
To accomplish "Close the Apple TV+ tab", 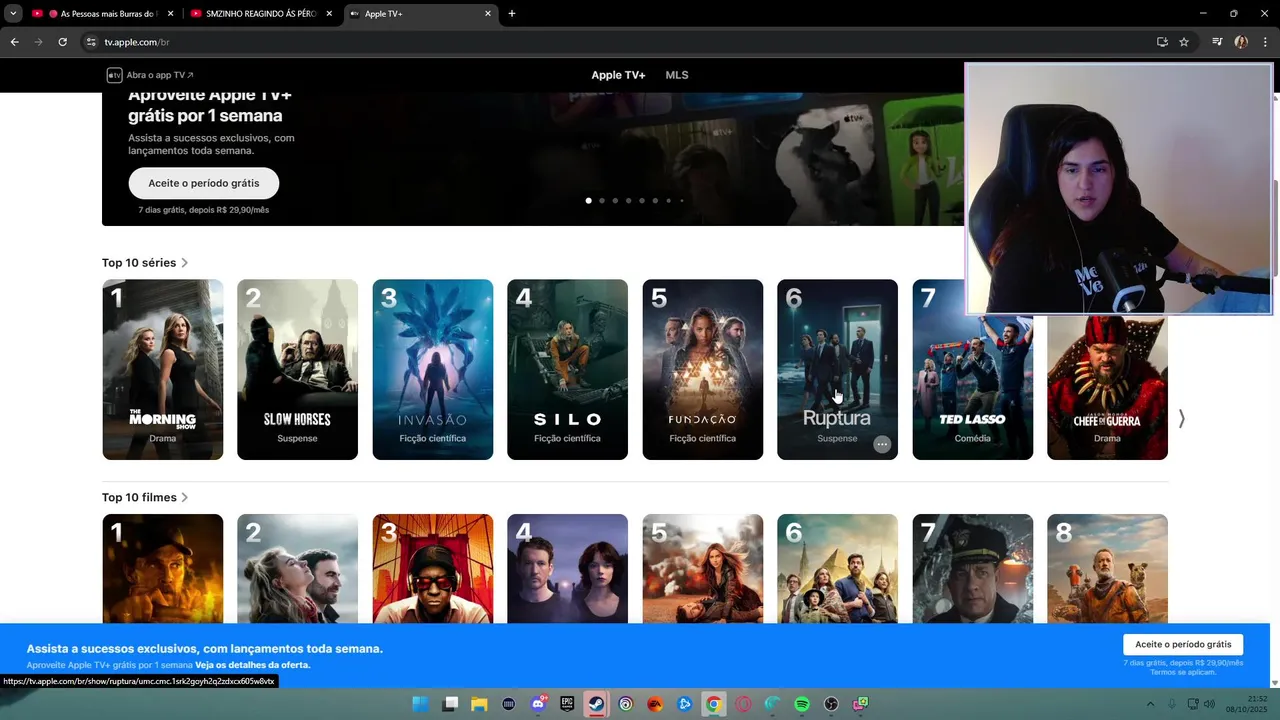I will click(x=488, y=14).
